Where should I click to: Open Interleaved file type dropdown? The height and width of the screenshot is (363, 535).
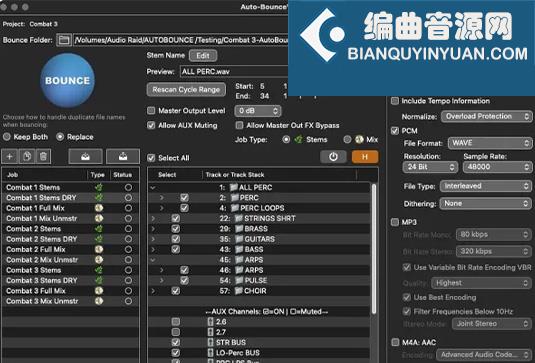click(x=486, y=186)
